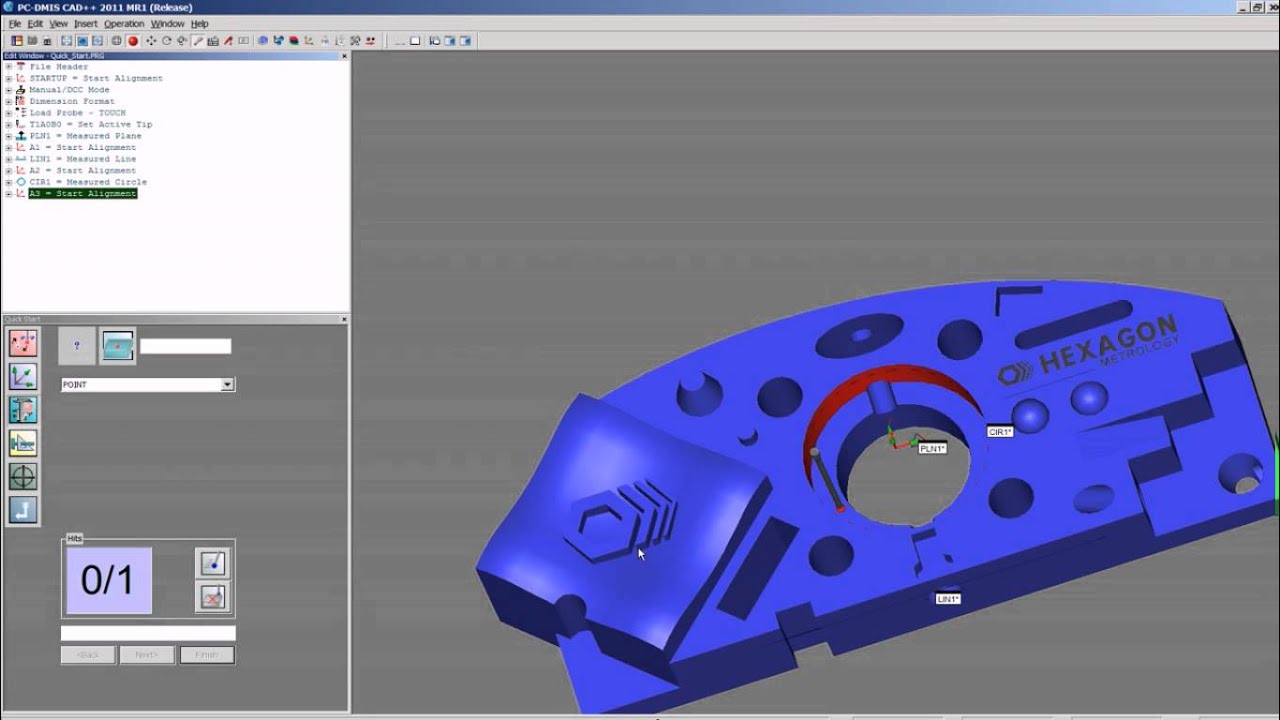
Task: Open the Operation menu
Action: click(124, 23)
